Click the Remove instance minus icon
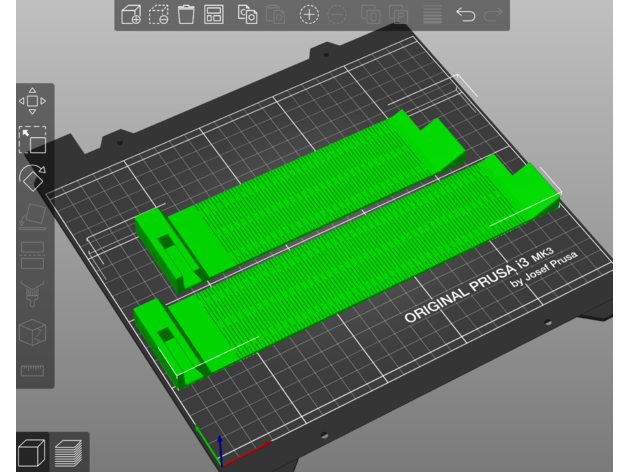The image size is (628, 472). pos(337,15)
